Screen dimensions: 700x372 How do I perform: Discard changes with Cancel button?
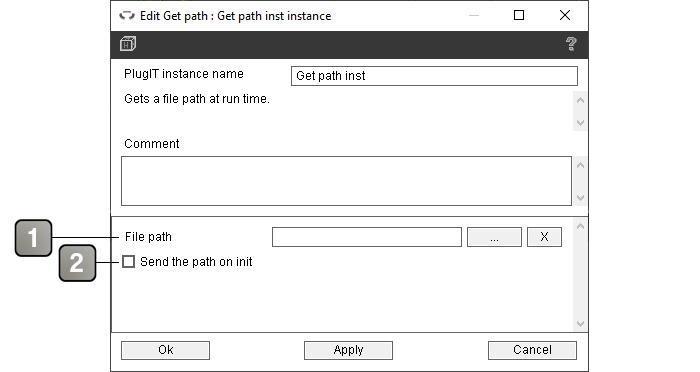(x=532, y=350)
